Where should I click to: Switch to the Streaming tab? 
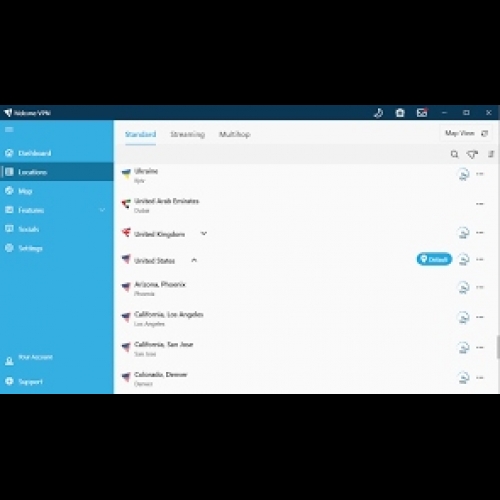[187, 134]
